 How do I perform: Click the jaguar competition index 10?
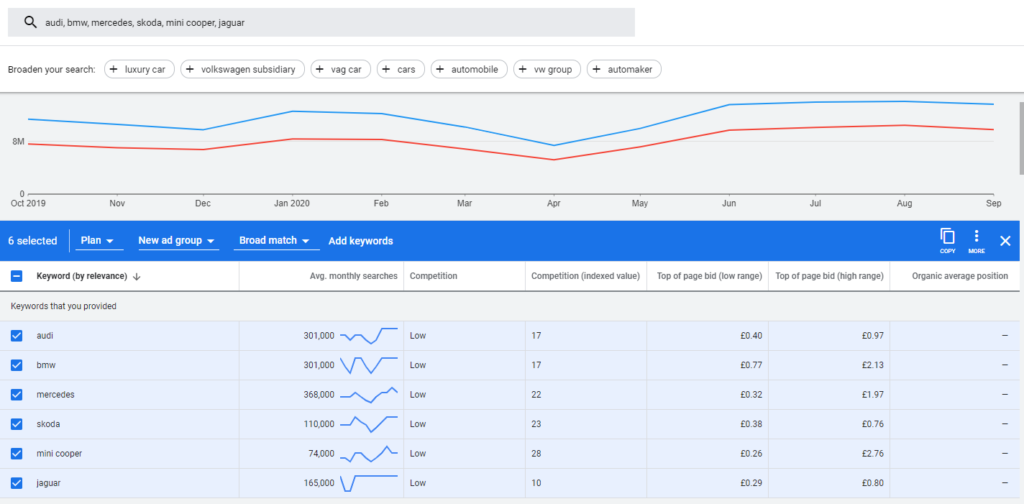click(x=536, y=483)
